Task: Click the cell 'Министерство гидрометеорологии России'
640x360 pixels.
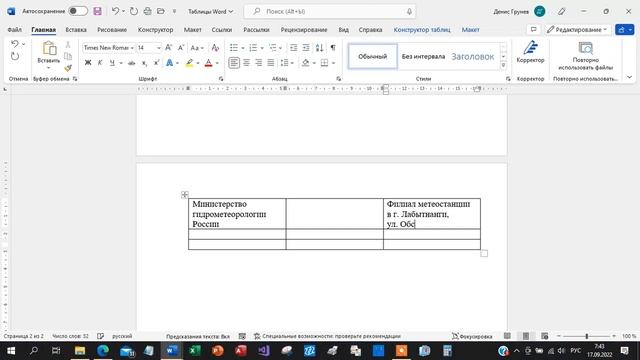Action: tap(237, 213)
